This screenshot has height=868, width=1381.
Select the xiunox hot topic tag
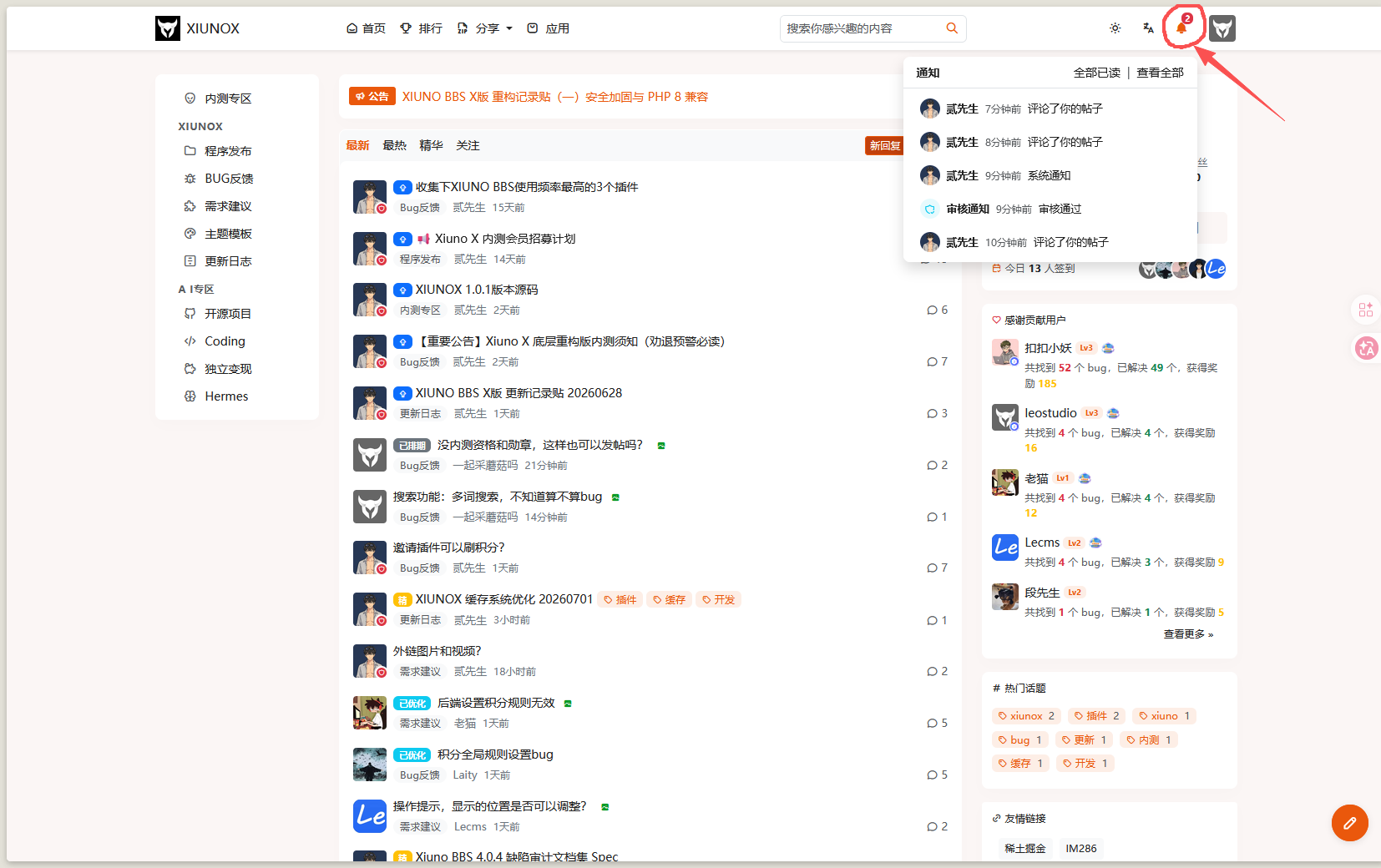click(1027, 716)
